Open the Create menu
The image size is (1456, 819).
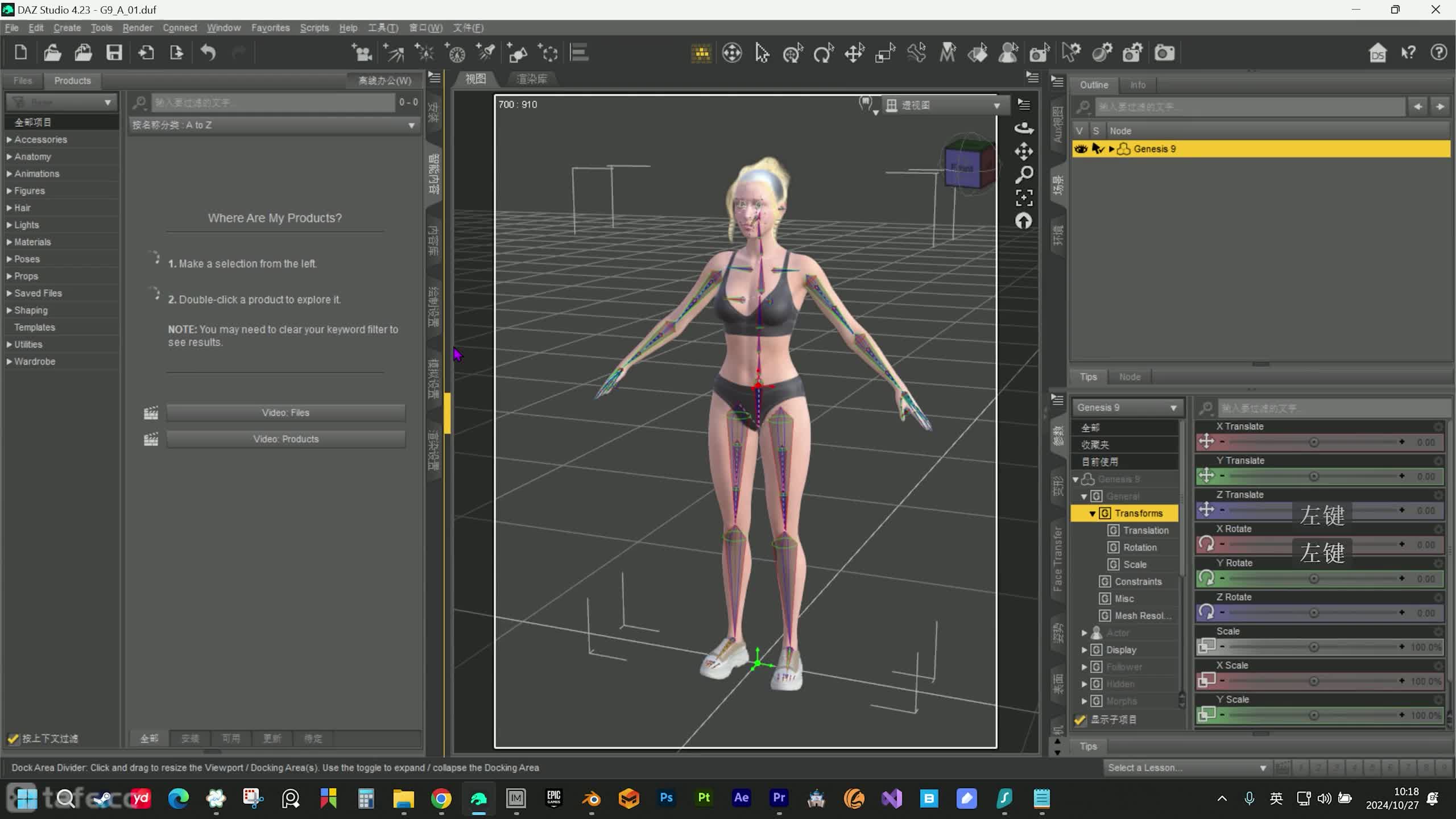point(67,27)
